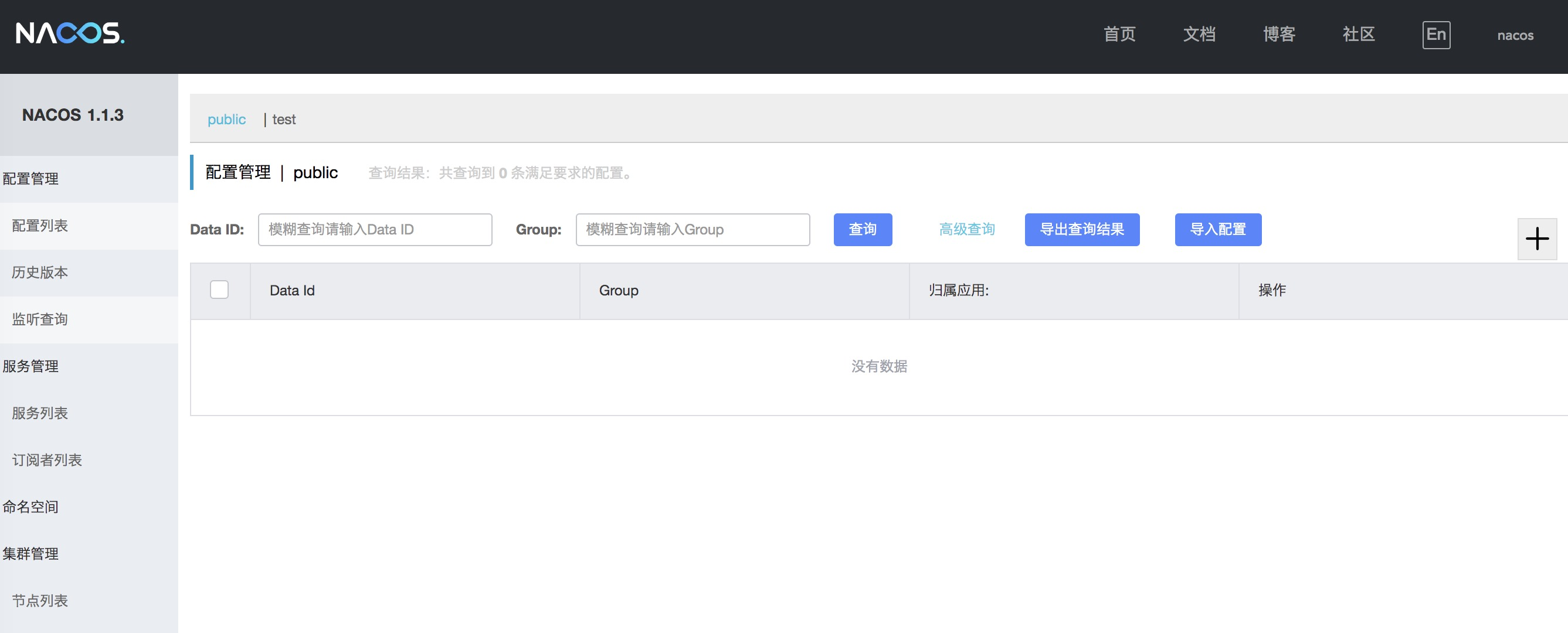This screenshot has width=1568, height=633.
Task: Toggle the select-all checkbox in table header
Action: tap(219, 290)
